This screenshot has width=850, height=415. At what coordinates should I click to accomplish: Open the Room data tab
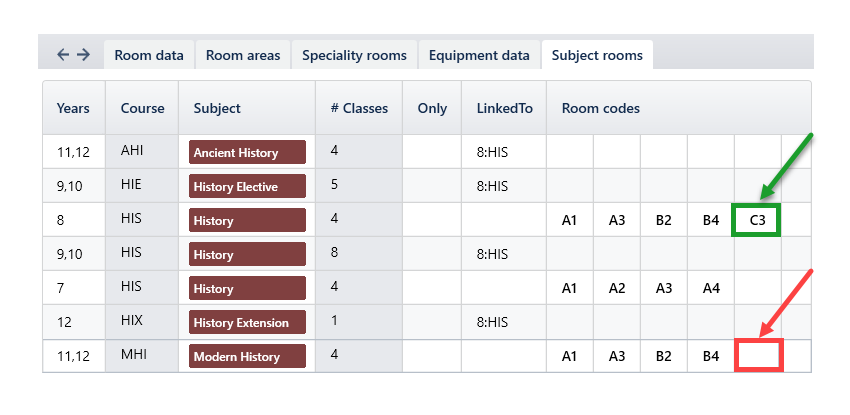coord(149,55)
